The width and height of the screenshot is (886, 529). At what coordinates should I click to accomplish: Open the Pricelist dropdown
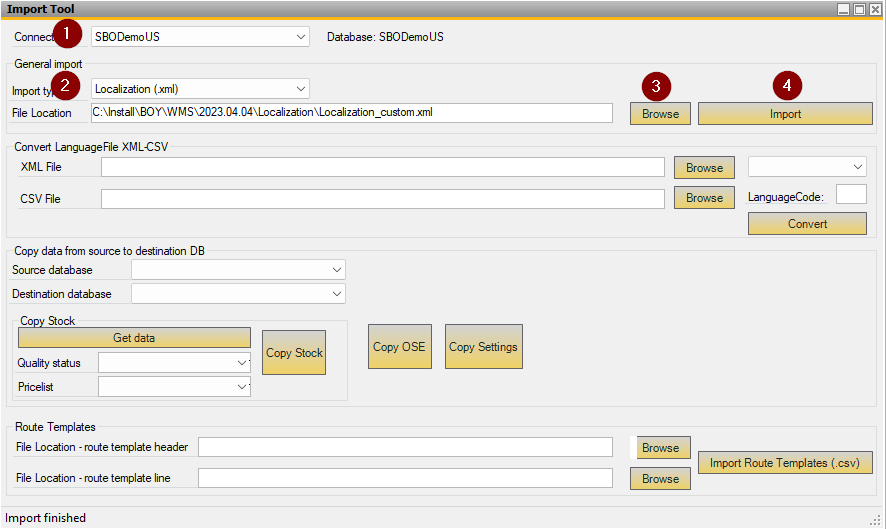(x=174, y=387)
